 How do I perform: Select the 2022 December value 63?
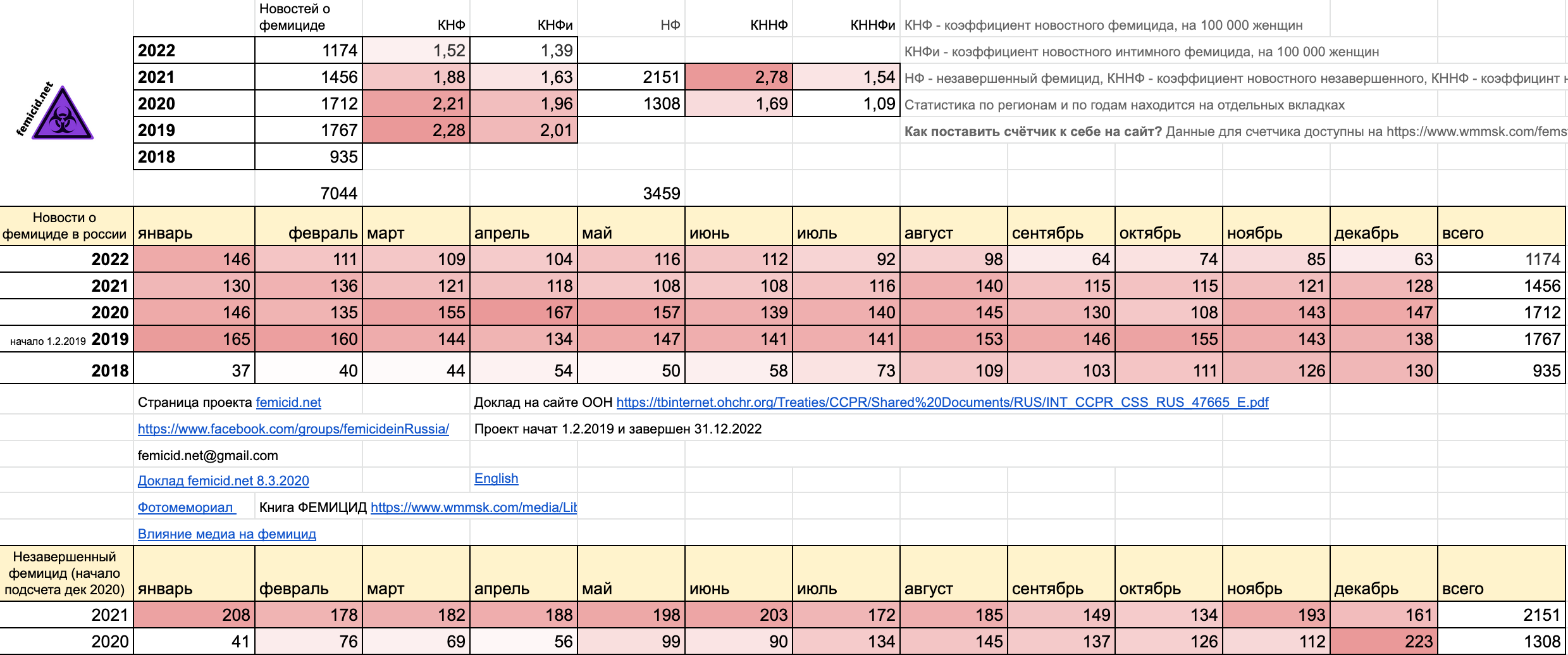click(1384, 259)
